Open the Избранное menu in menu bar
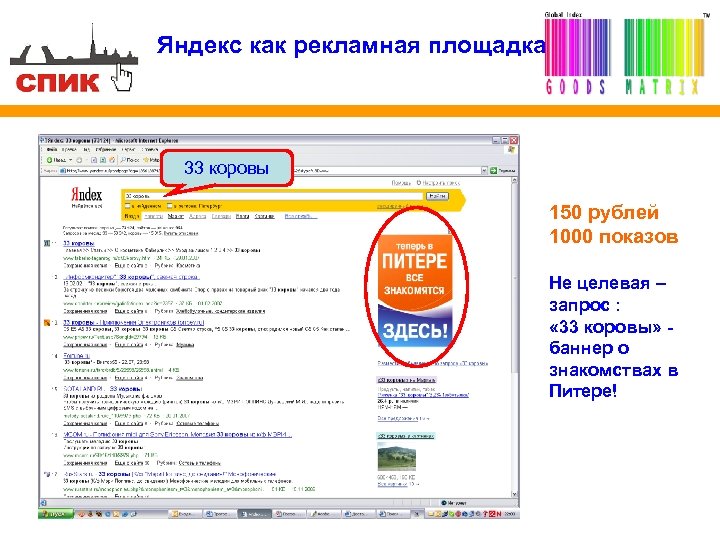 [x=105, y=150]
